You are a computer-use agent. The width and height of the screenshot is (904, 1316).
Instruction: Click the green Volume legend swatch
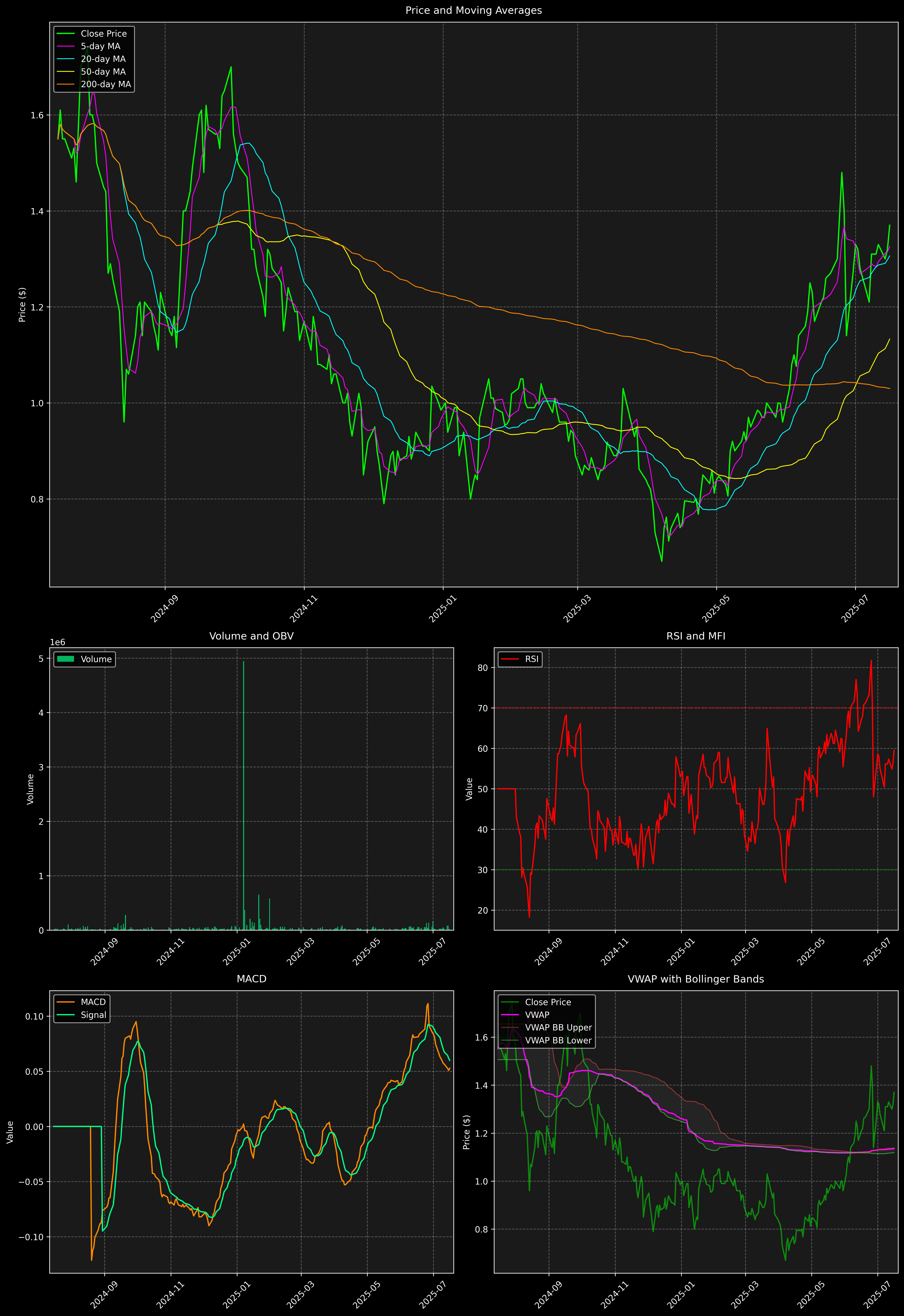(x=66, y=659)
